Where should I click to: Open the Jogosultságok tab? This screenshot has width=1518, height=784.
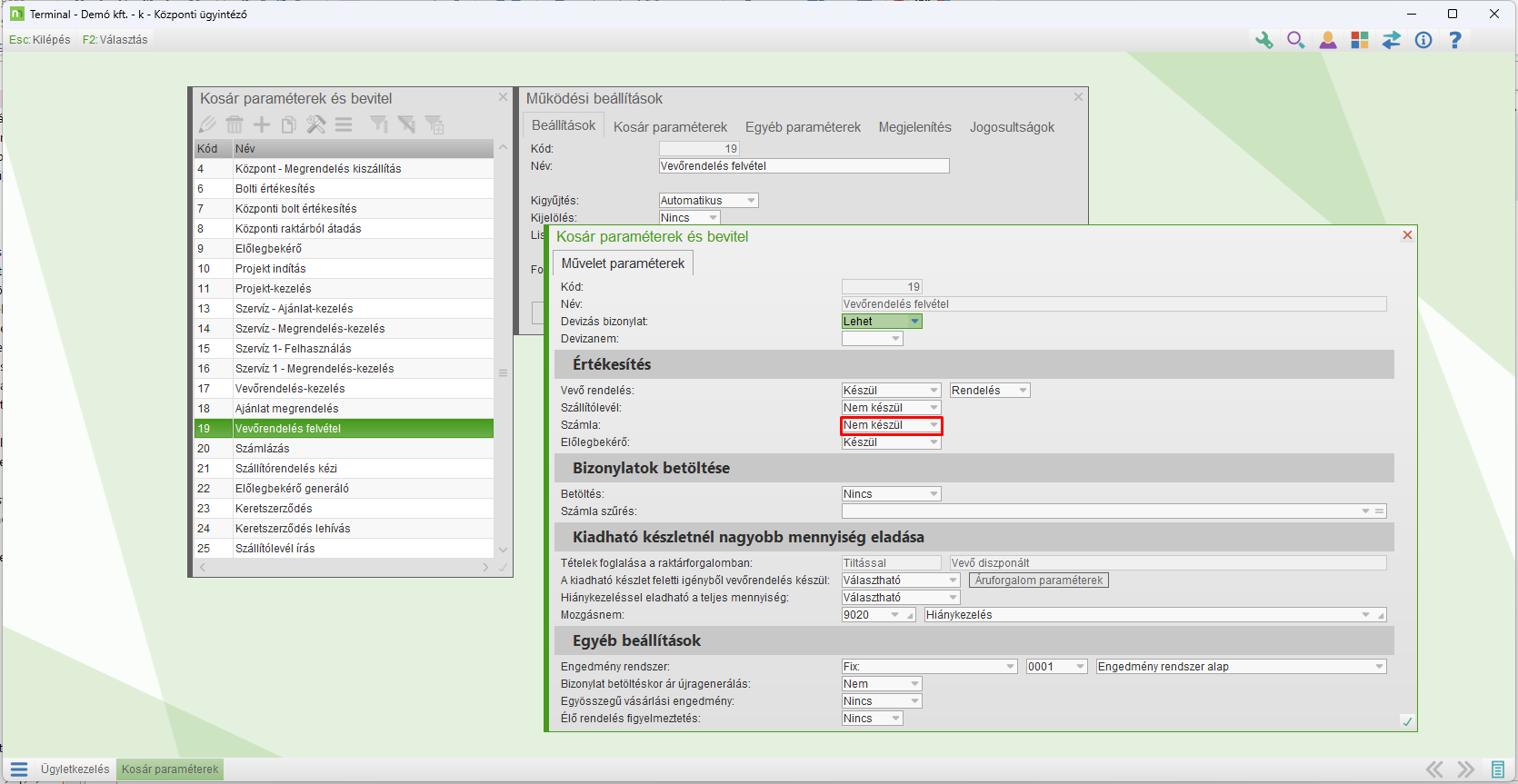click(x=1012, y=127)
